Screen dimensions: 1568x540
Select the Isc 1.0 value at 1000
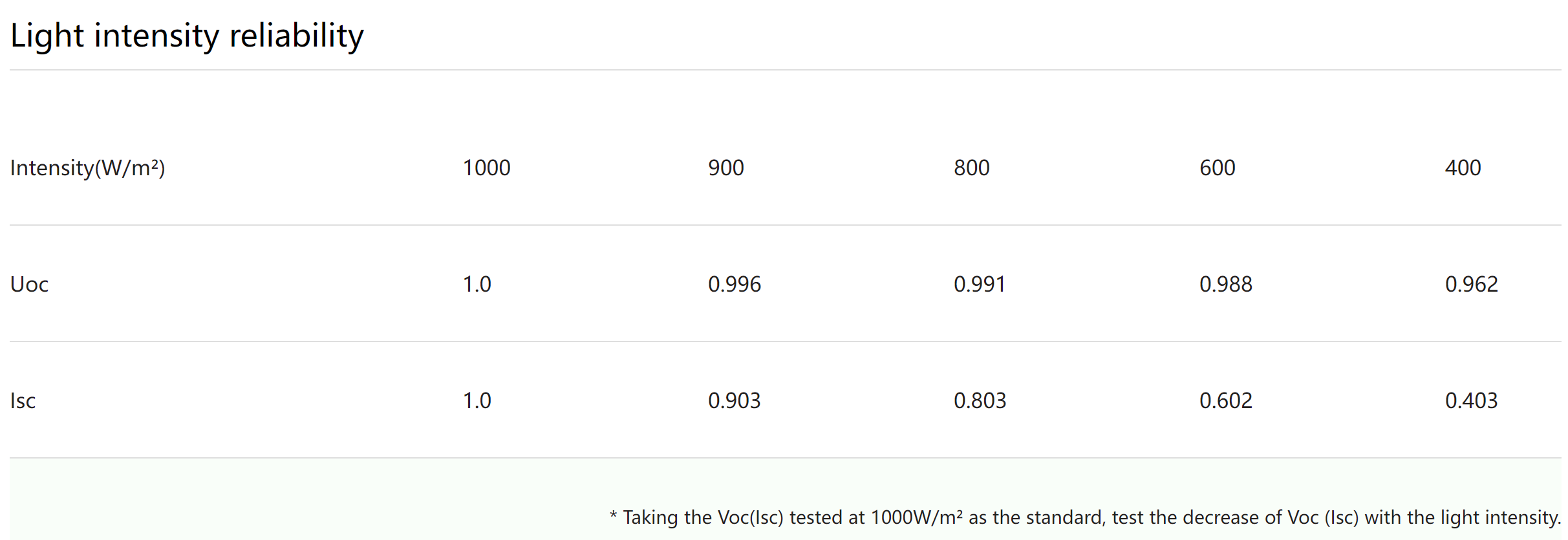coord(477,401)
